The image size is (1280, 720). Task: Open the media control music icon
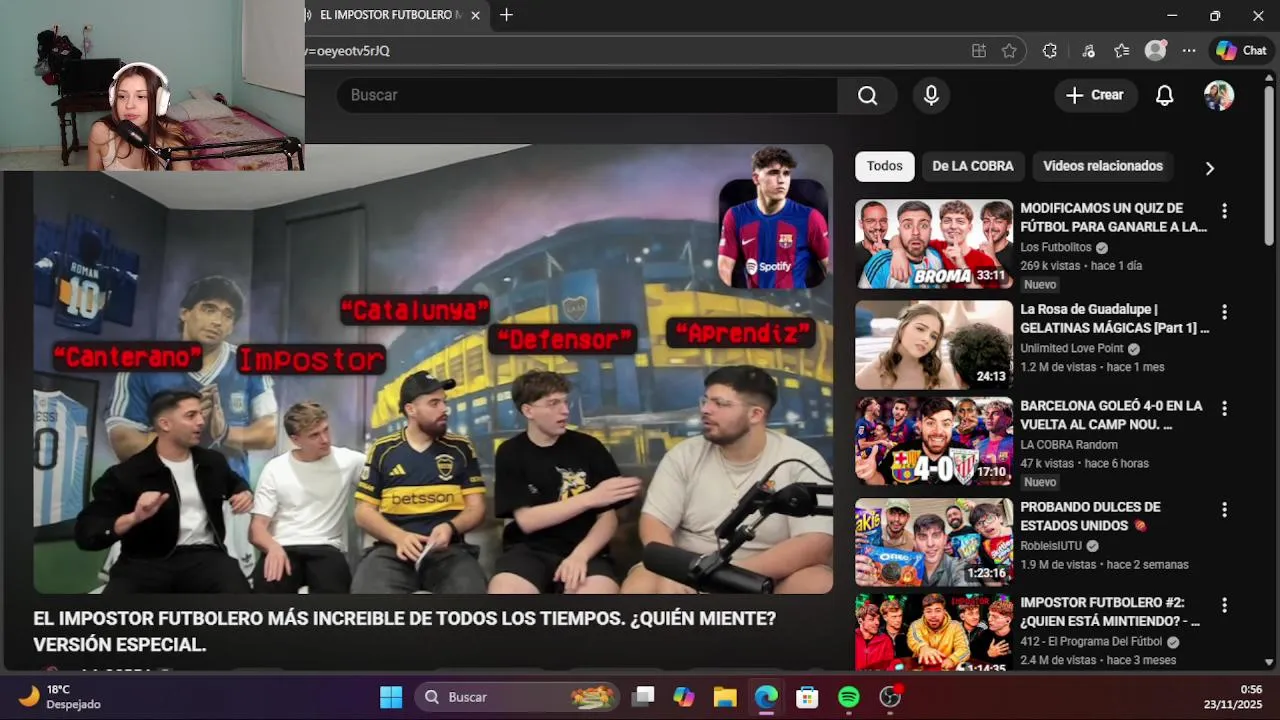click(1089, 51)
